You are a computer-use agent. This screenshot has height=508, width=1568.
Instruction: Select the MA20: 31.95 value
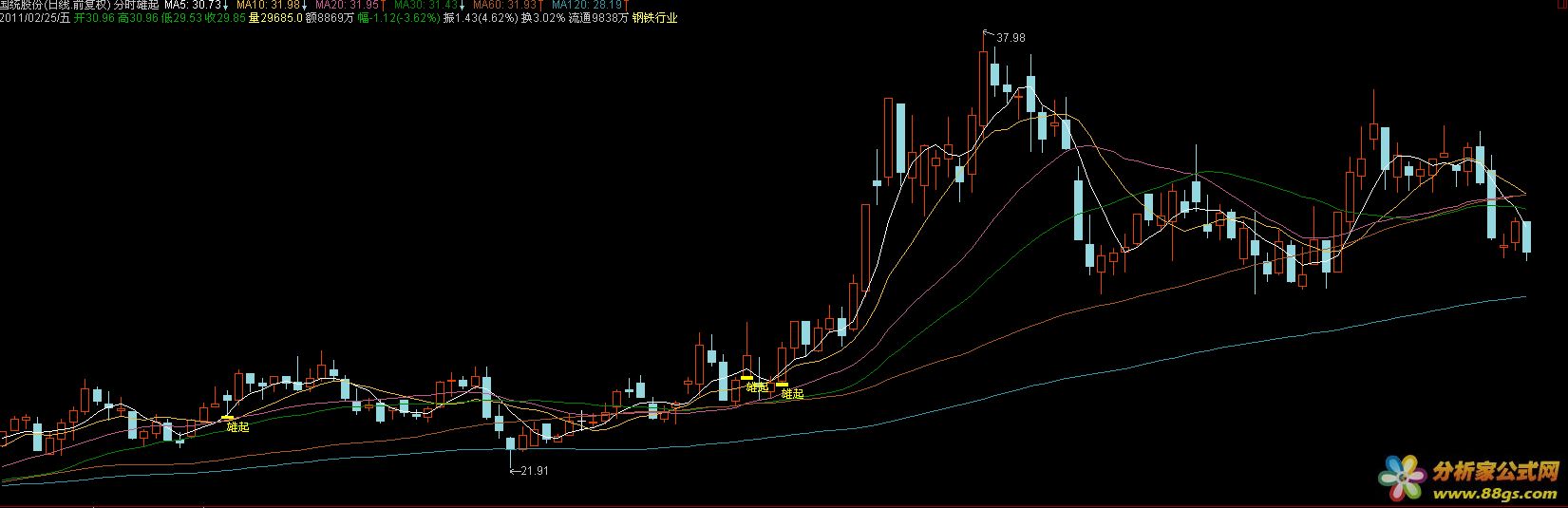coord(347,5)
